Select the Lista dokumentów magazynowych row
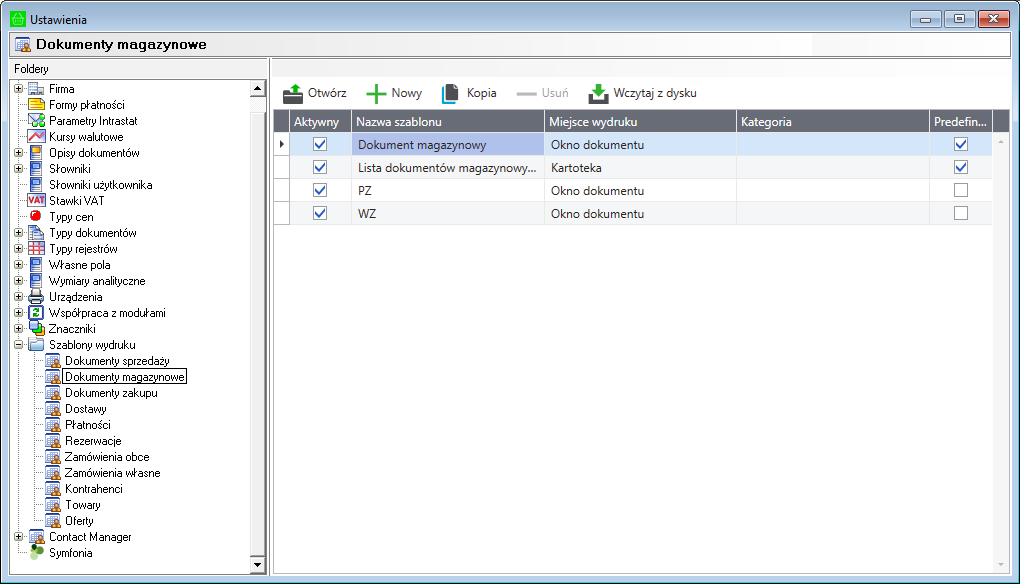 (447, 168)
